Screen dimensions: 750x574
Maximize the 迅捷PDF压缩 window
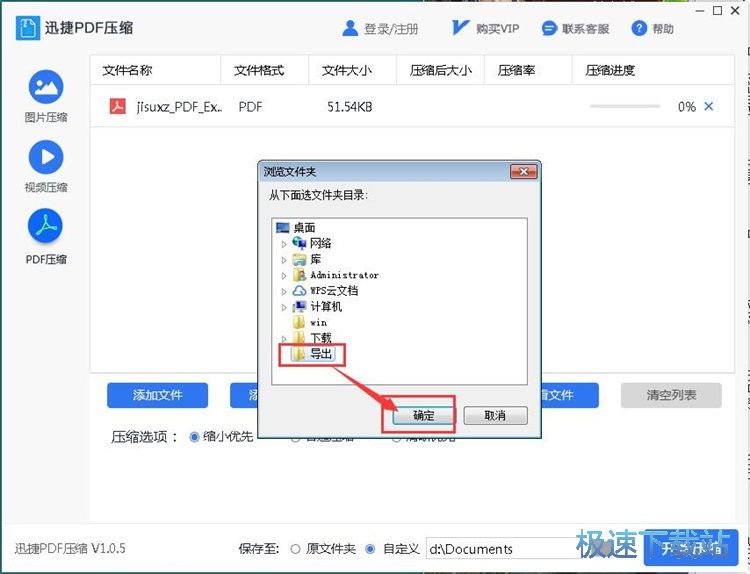click(x=717, y=11)
